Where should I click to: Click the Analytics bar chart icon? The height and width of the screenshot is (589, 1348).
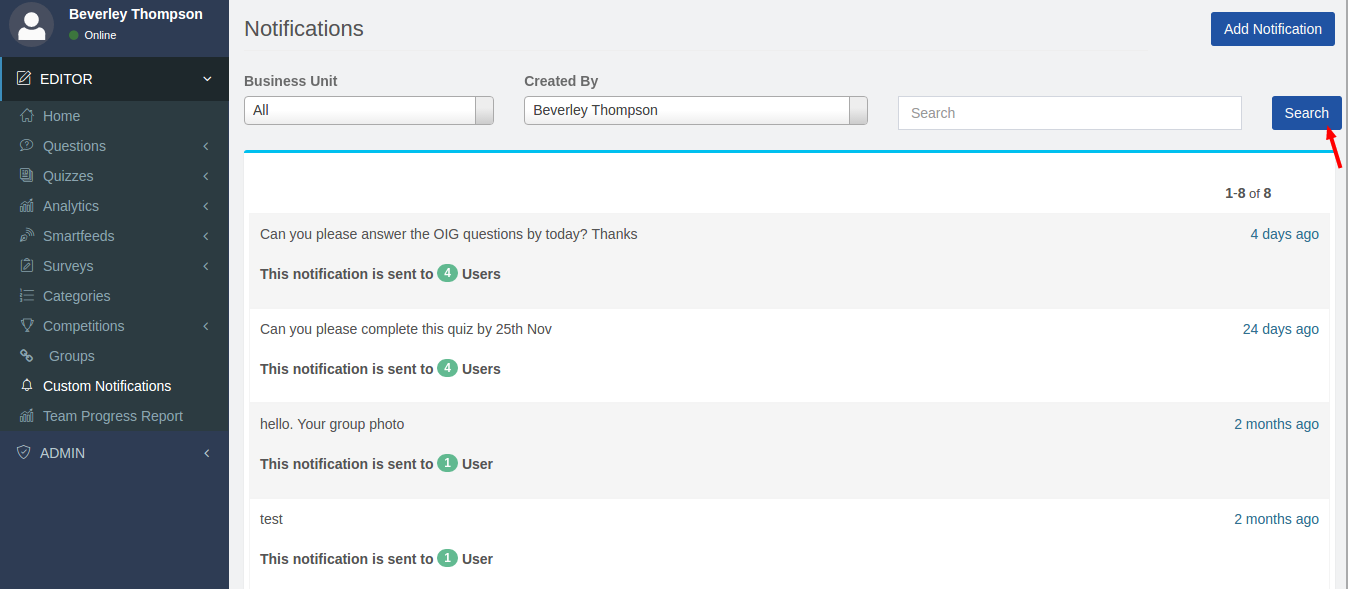tap(27, 206)
